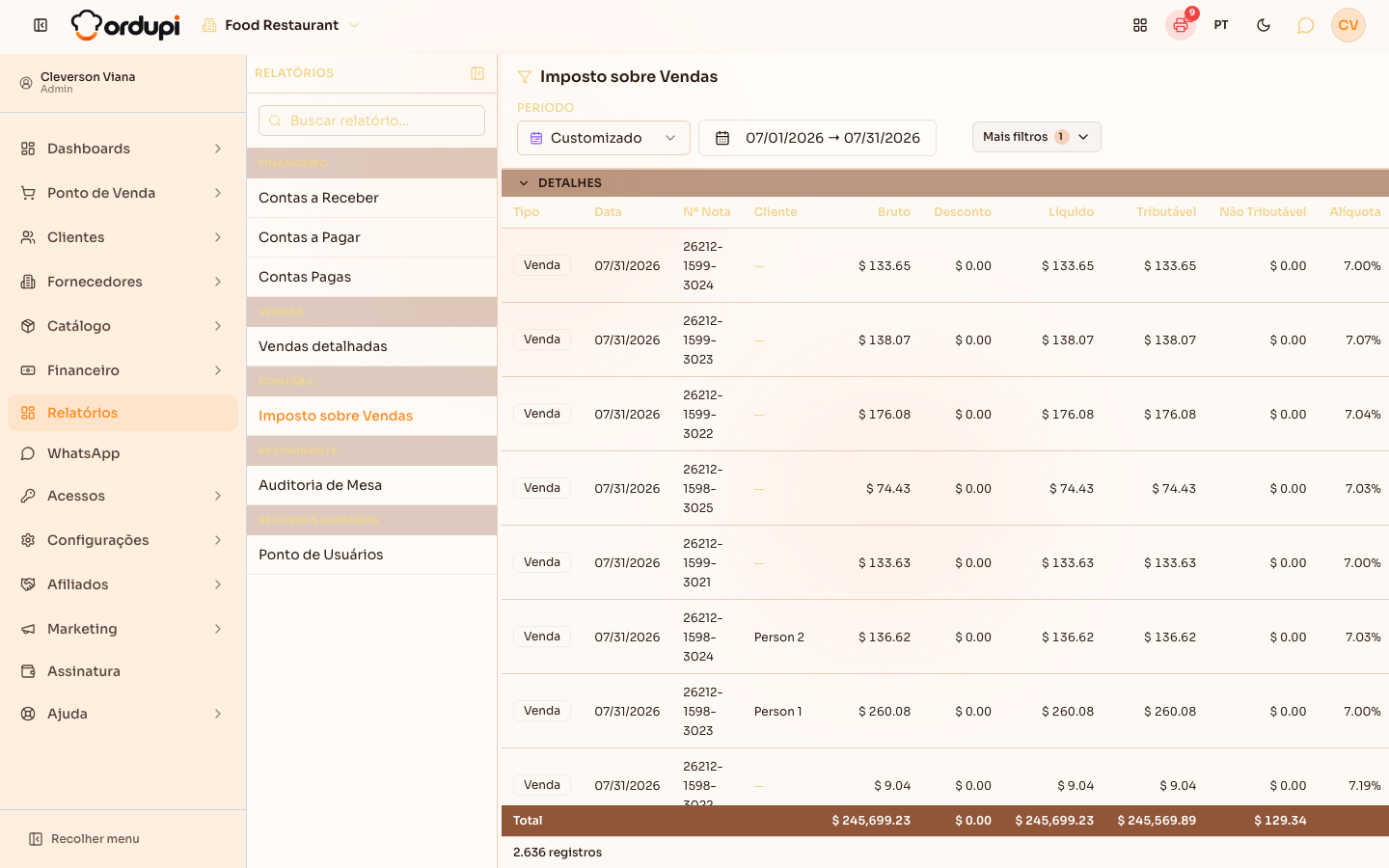This screenshot has width=1389, height=868.
Task: Open Catálogo in sidebar
Action: 123,326
